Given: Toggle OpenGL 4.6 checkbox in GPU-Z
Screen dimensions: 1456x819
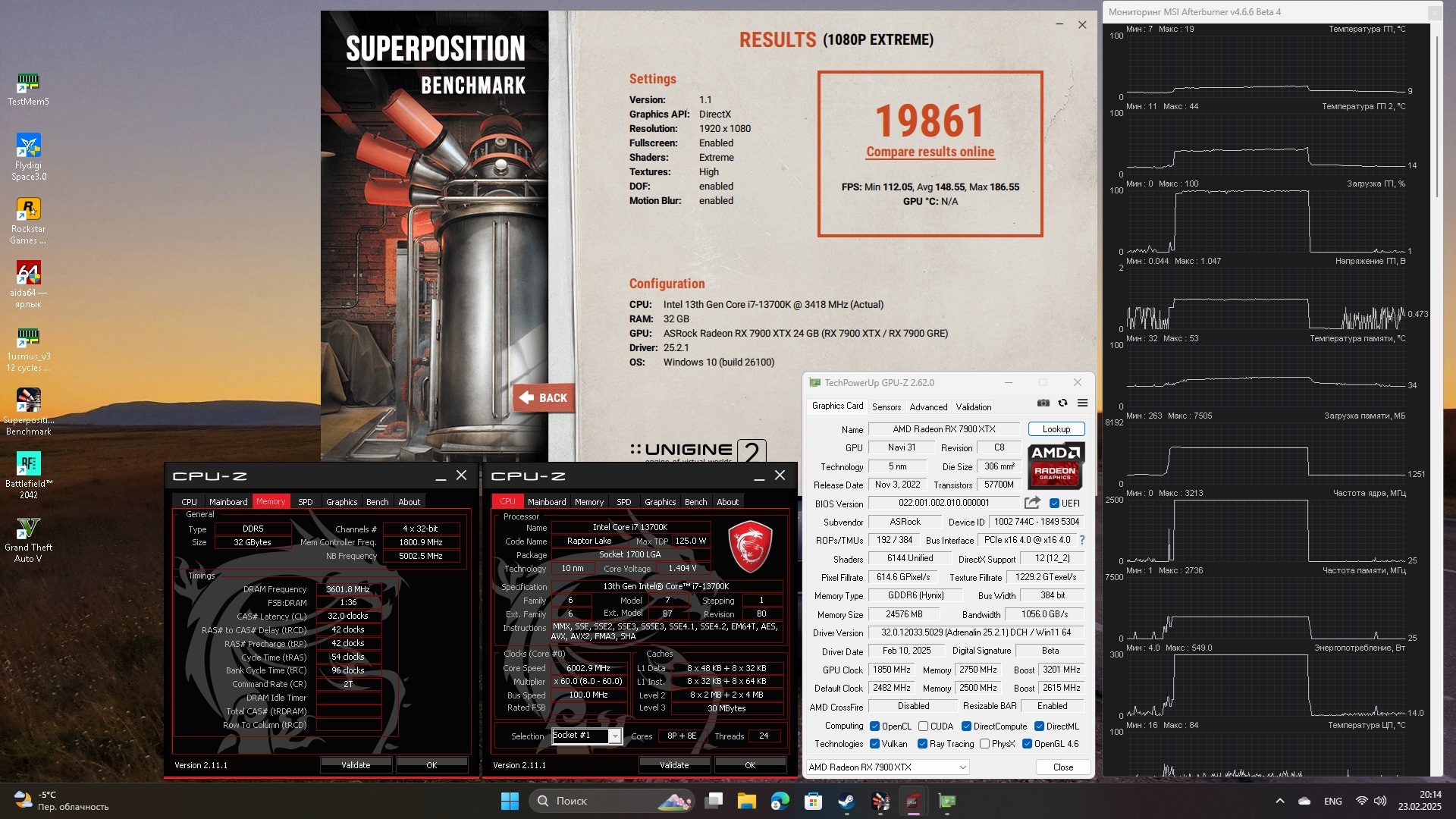Looking at the screenshot, I should [x=1027, y=744].
